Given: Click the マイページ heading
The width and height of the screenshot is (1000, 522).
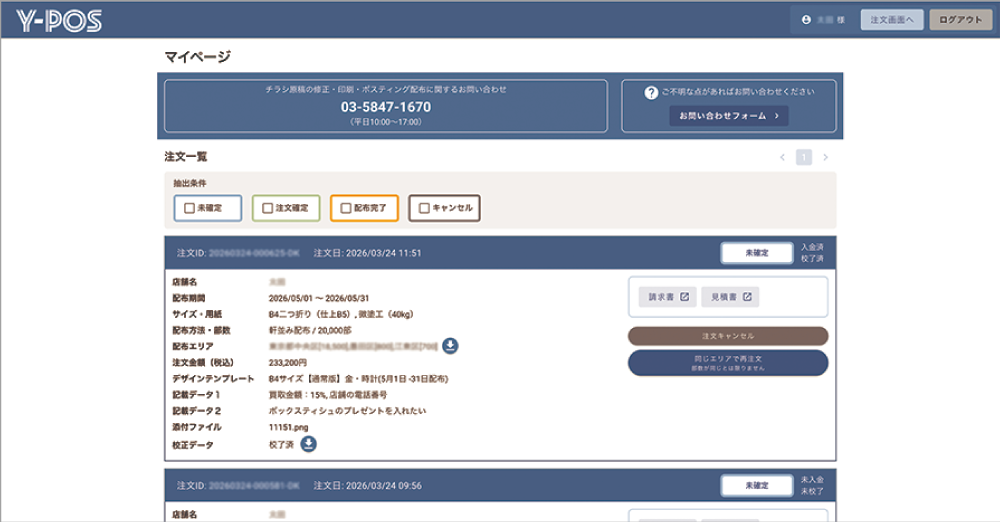Looking at the screenshot, I should [x=198, y=57].
